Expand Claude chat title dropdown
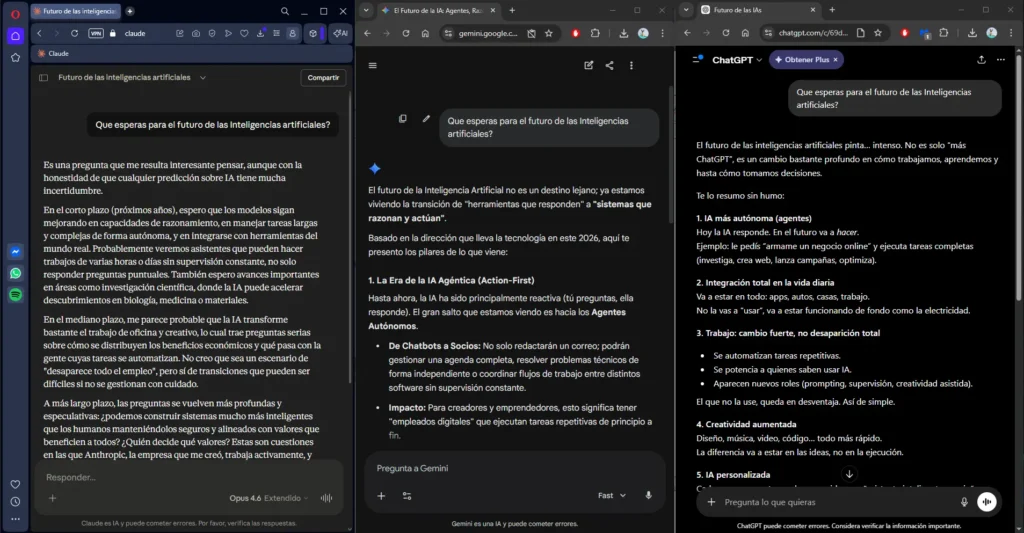This screenshot has width=1024, height=533. [202, 78]
